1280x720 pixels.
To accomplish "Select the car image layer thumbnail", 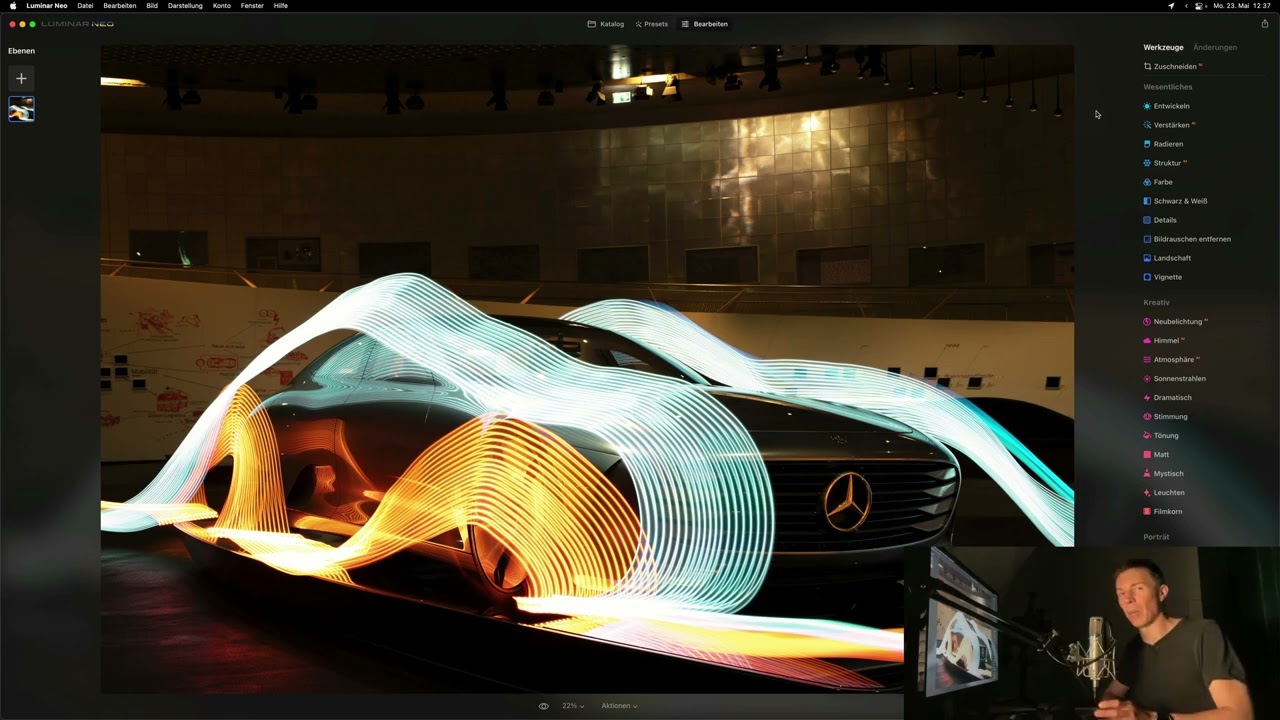I will coord(21,108).
